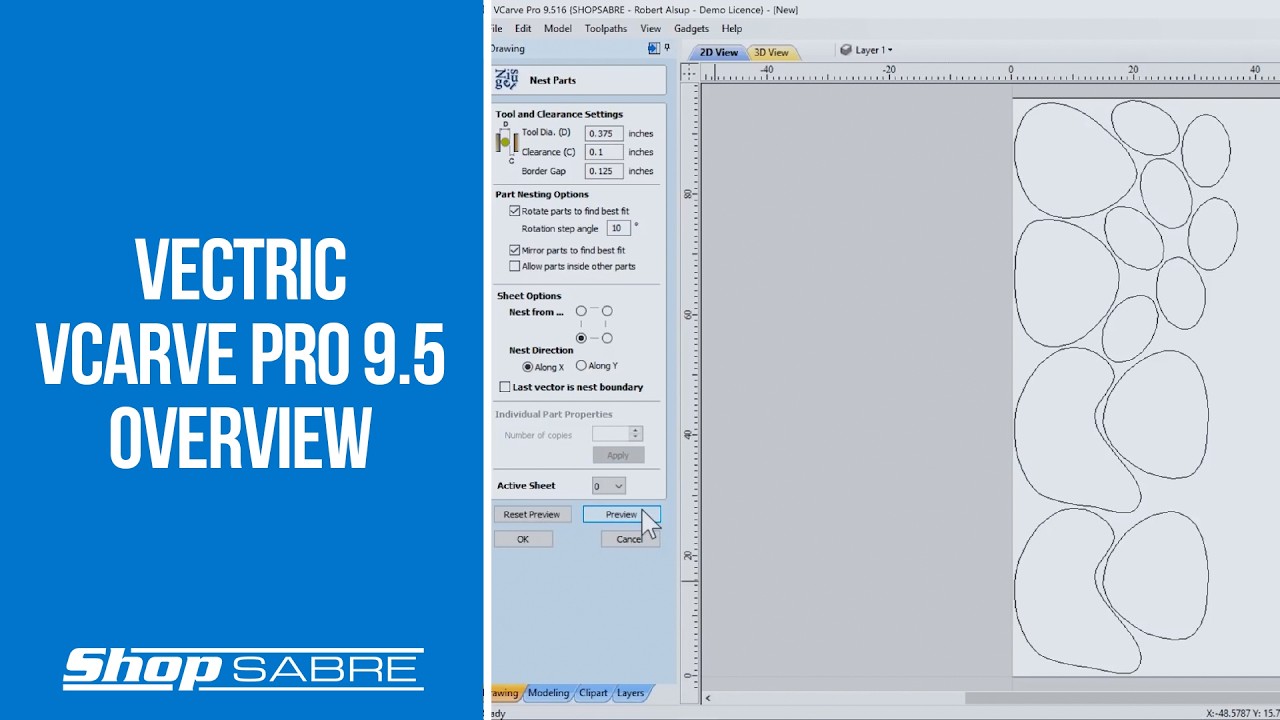
Task: Open the Gadgets menu
Action: 691,29
